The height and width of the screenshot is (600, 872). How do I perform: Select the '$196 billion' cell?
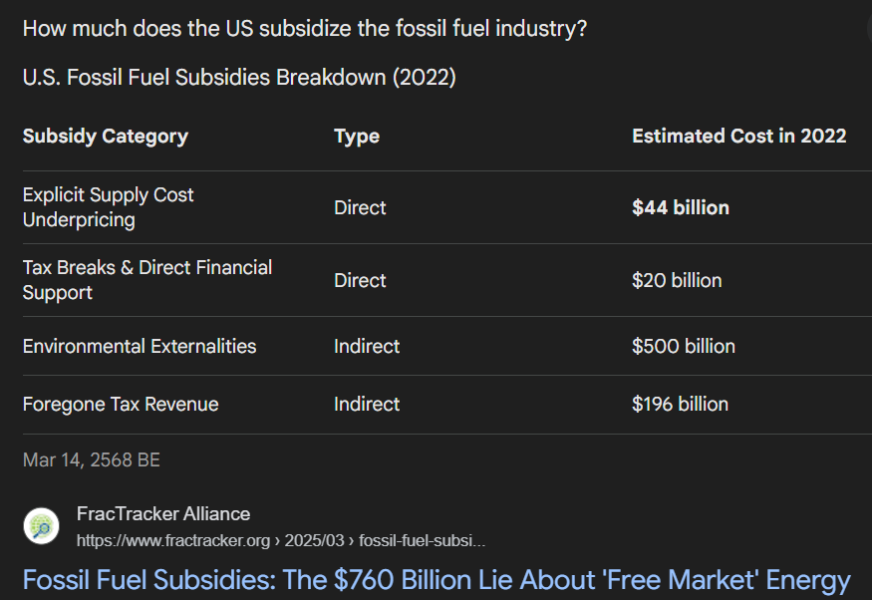point(680,404)
